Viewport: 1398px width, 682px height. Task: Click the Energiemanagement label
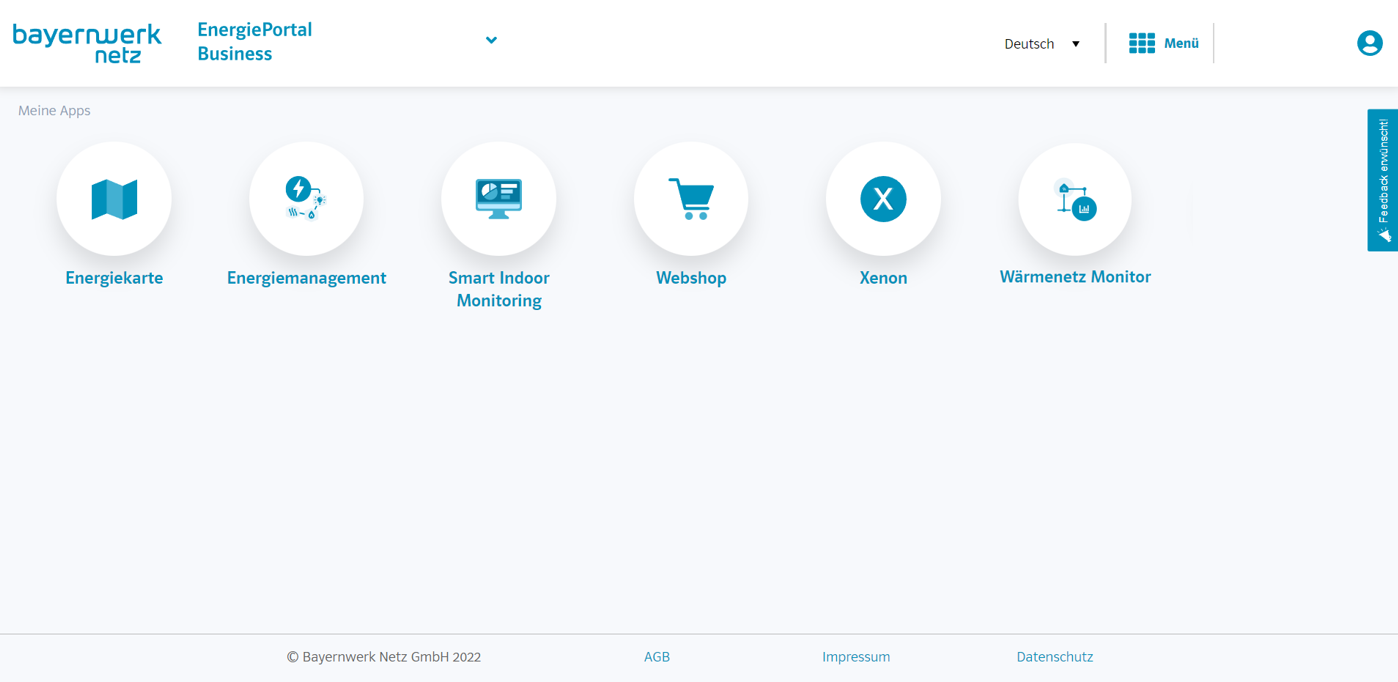pyautogui.click(x=306, y=278)
